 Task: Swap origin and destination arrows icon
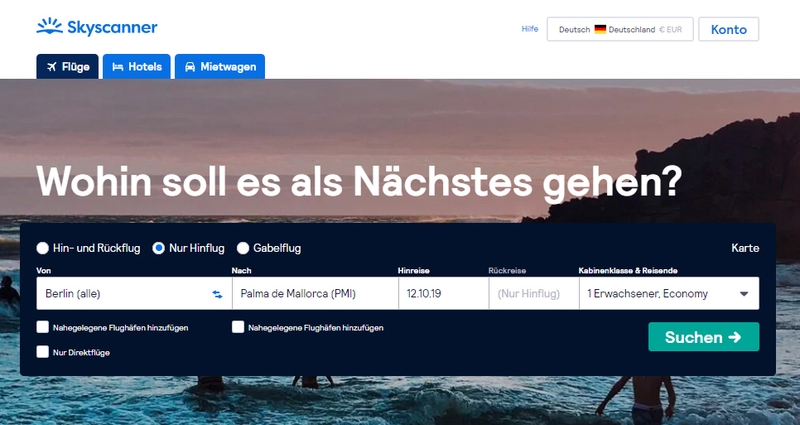[x=217, y=294]
